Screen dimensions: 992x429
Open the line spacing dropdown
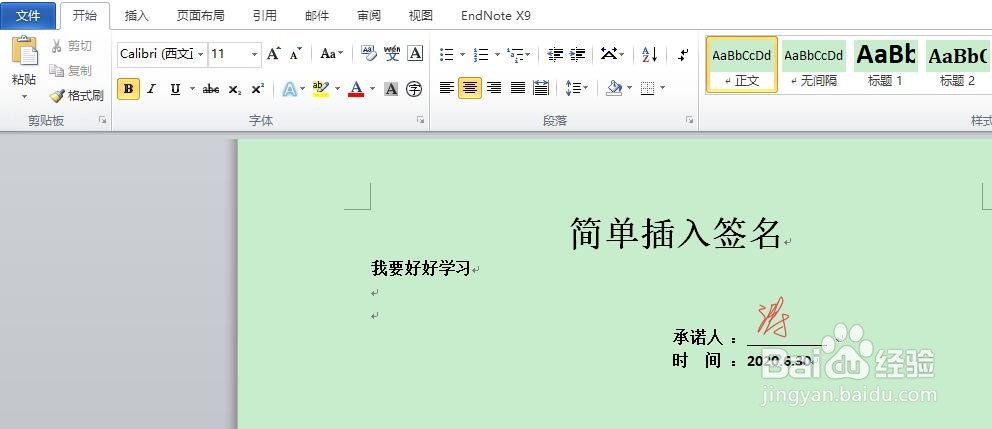(x=576, y=88)
